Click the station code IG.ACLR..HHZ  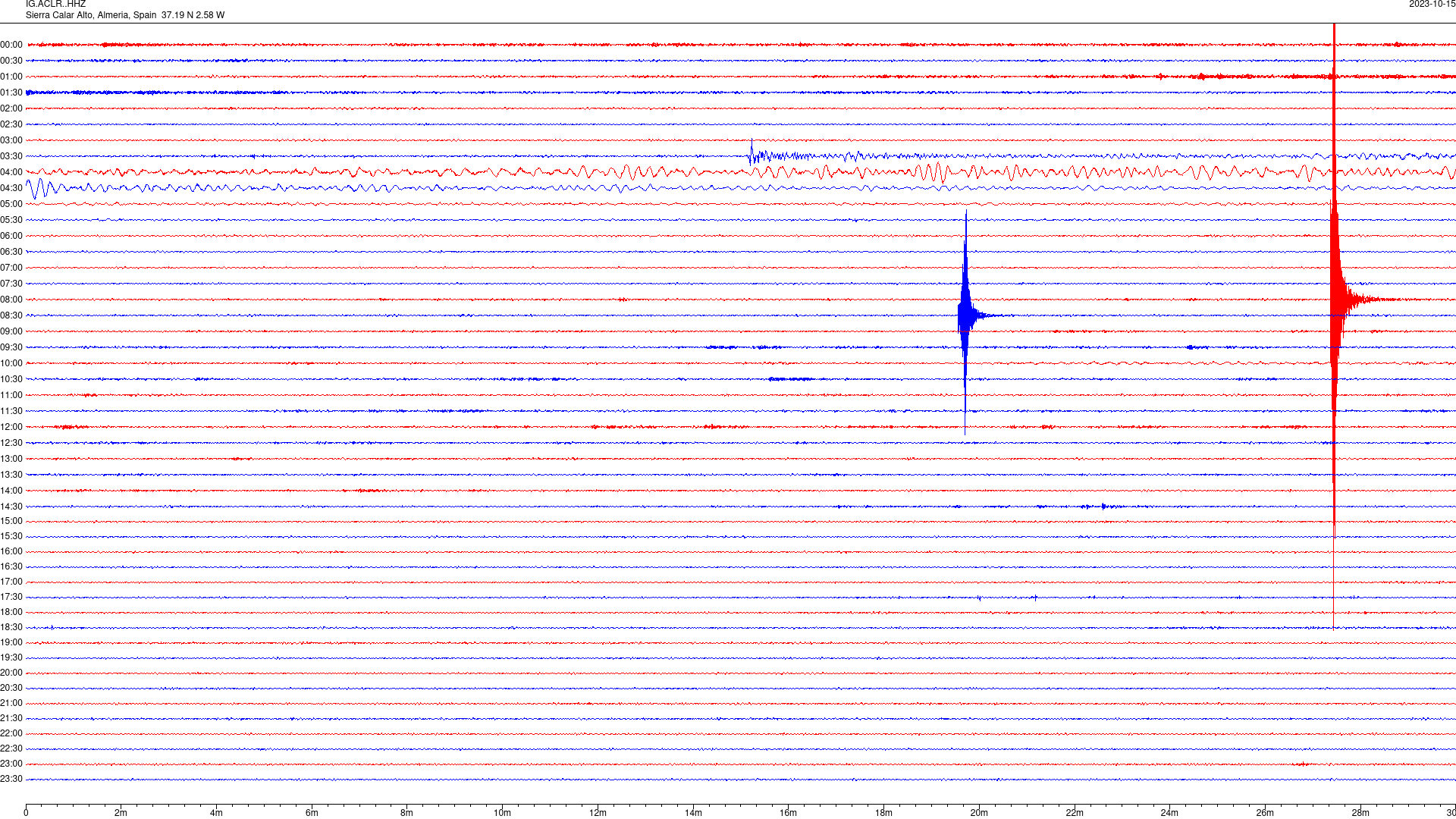(x=55, y=5)
